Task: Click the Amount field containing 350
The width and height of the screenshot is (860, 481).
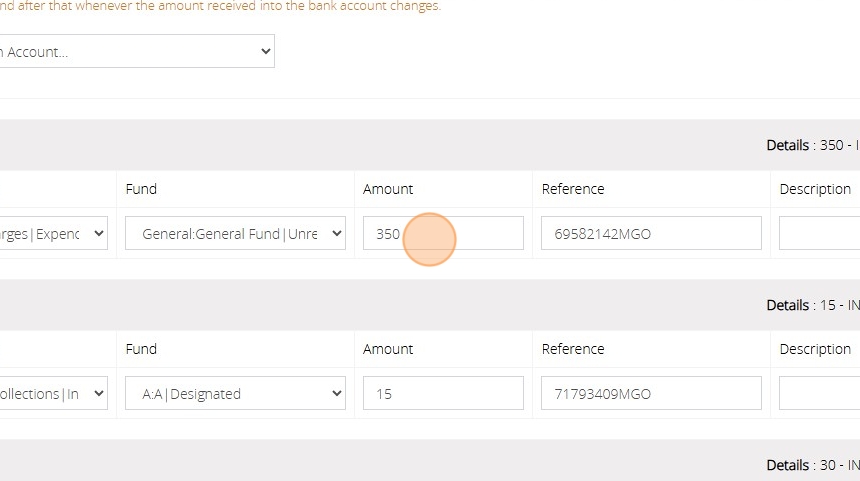Action: tap(443, 234)
